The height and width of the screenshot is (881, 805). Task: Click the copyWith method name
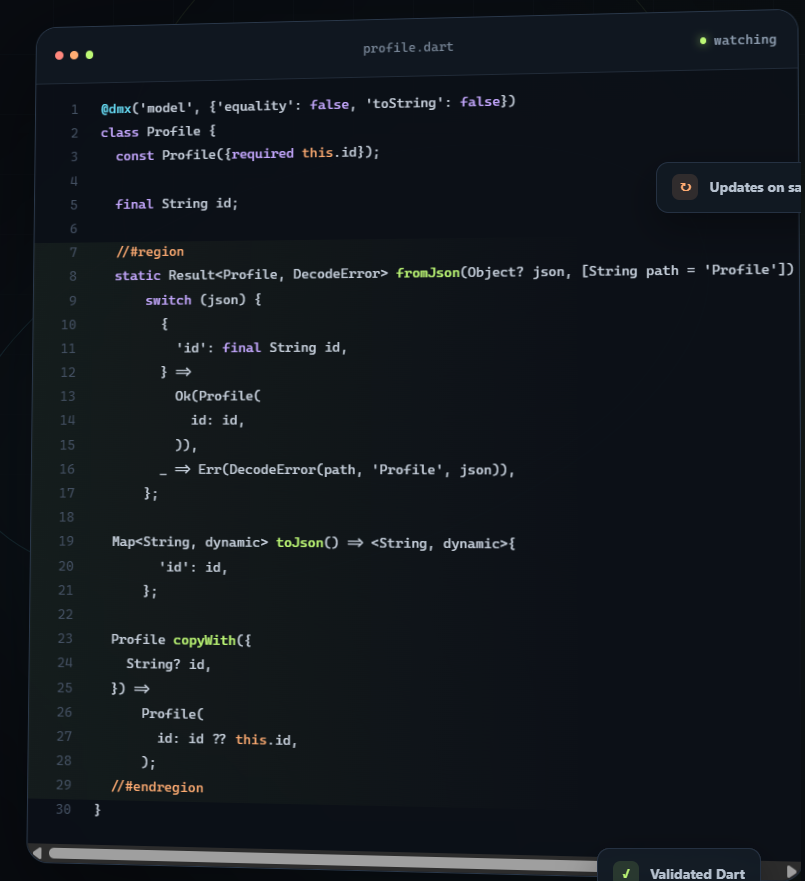coord(204,640)
